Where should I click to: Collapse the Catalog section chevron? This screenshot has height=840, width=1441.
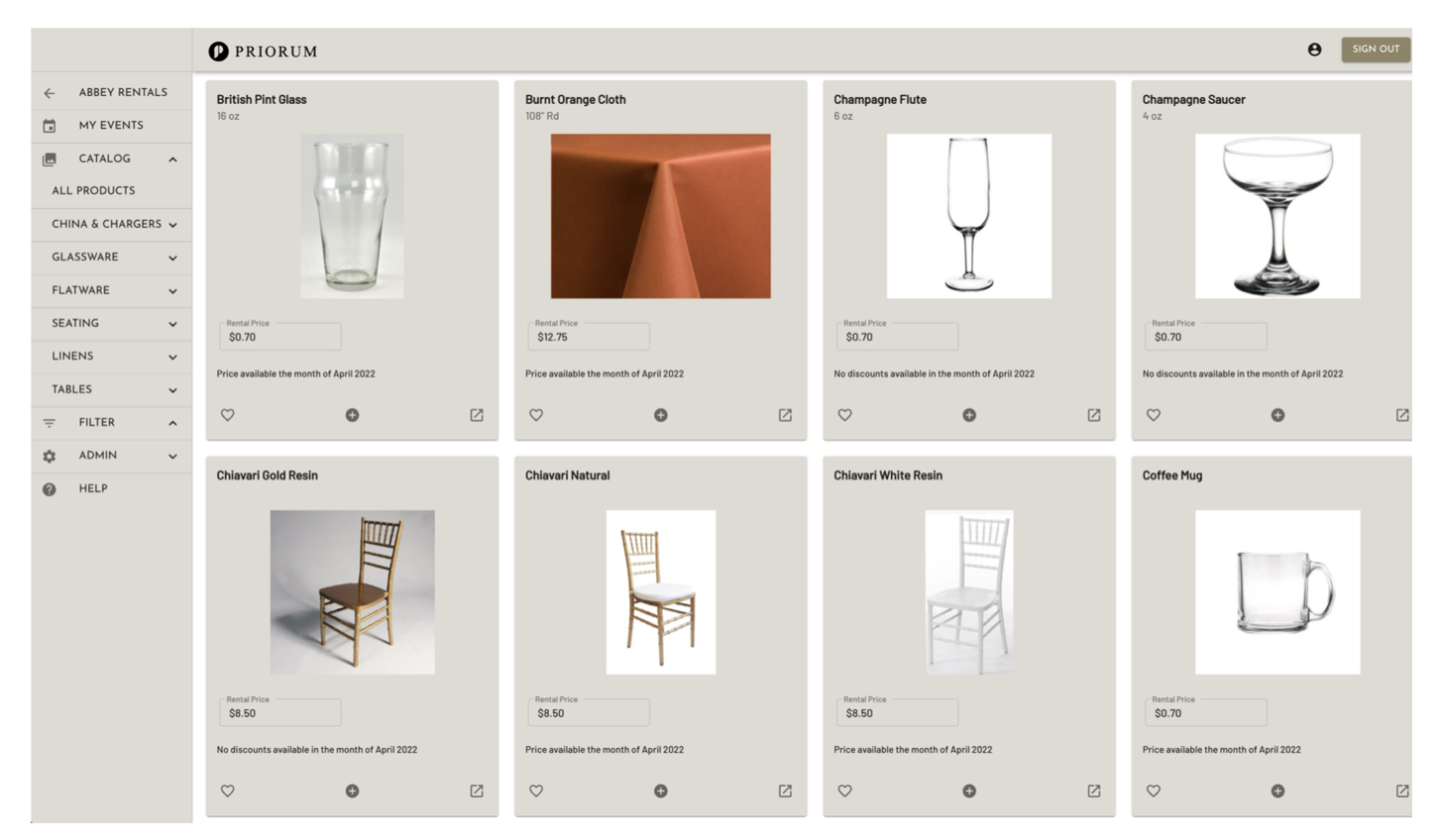(x=172, y=159)
